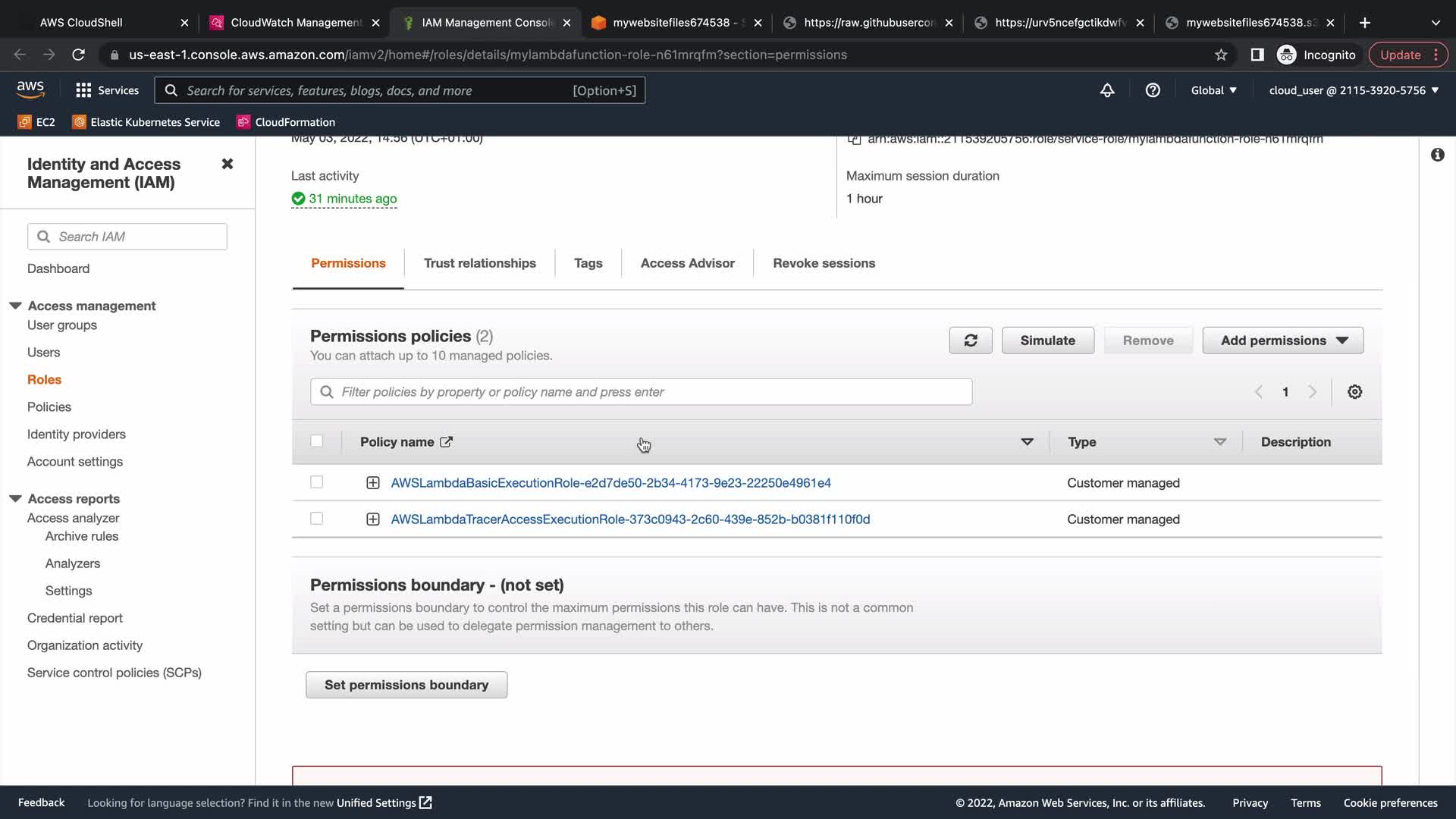Open the Add permissions dropdown
1456x819 pixels.
(x=1282, y=340)
